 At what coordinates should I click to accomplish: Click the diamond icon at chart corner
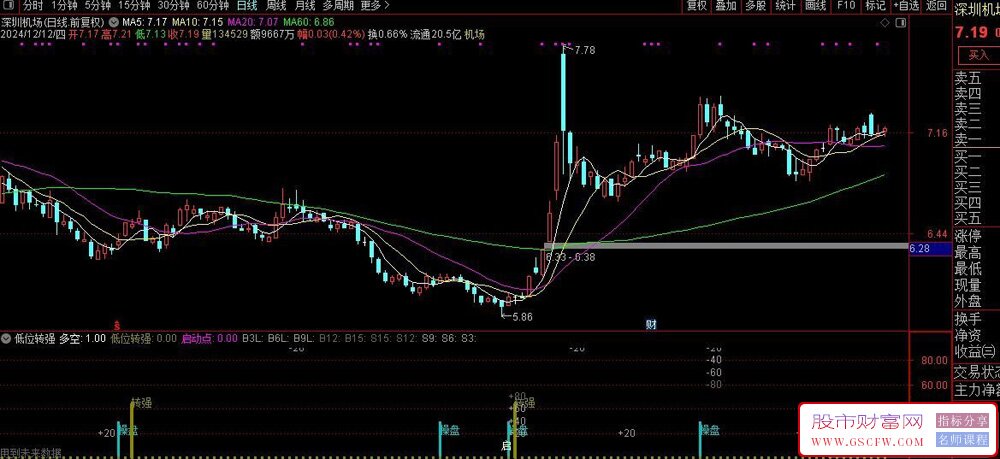[884, 22]
